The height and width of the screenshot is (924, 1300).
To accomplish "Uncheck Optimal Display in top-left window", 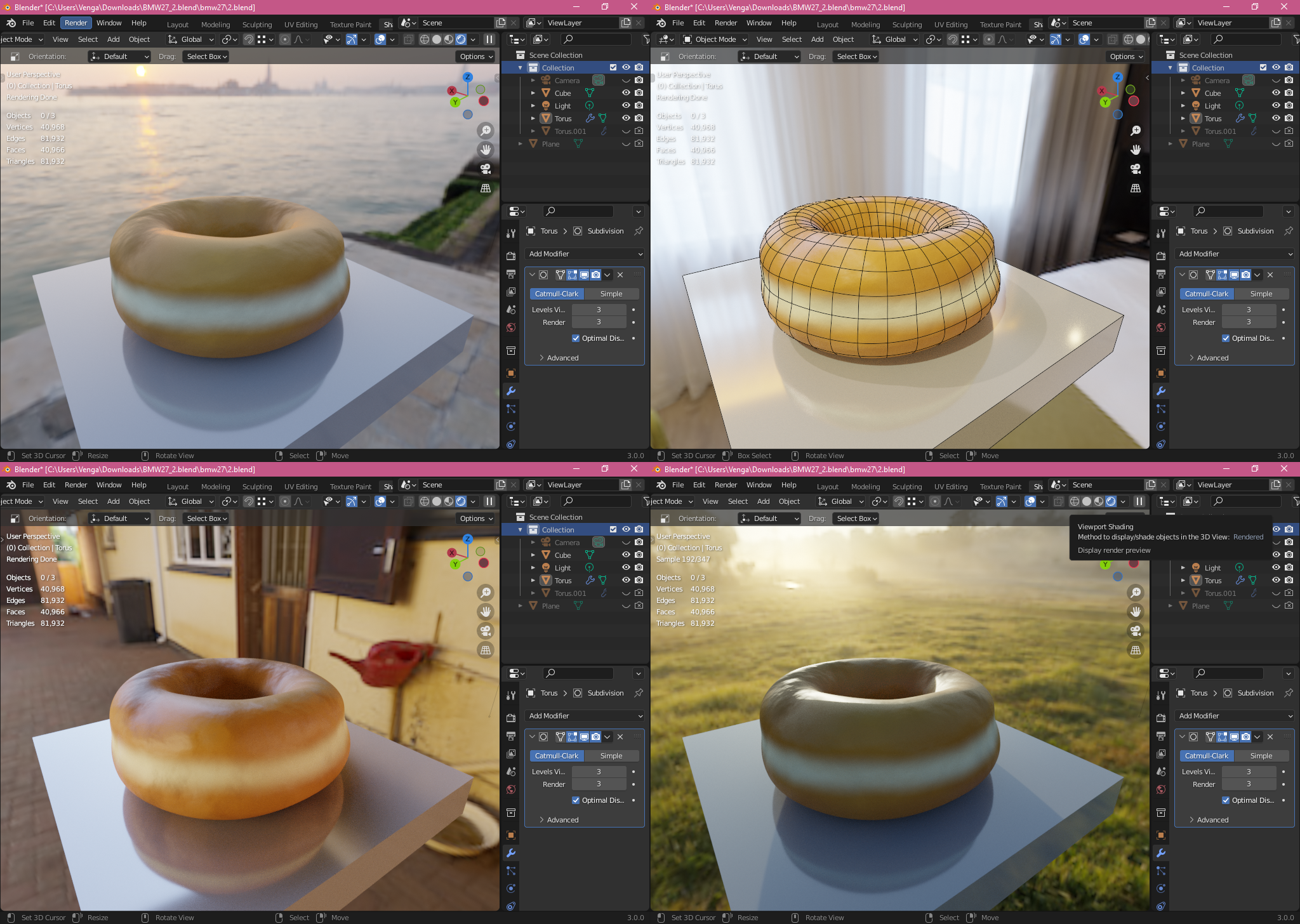I will (576, 338).
